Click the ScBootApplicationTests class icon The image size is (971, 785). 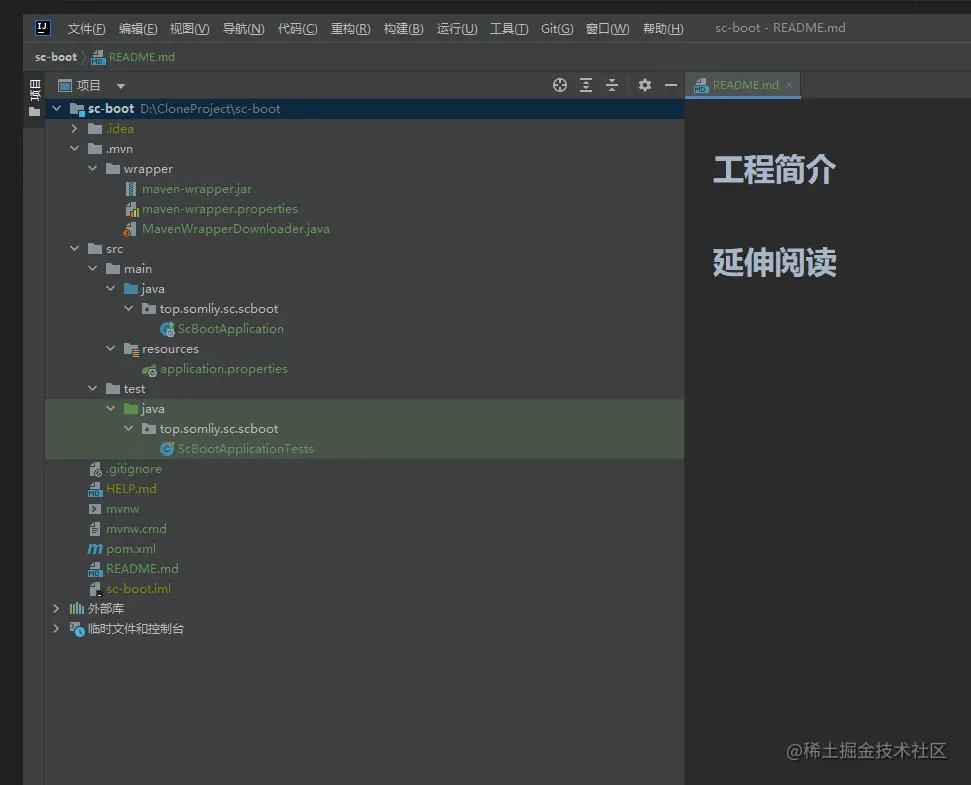[x=167, y=449]
